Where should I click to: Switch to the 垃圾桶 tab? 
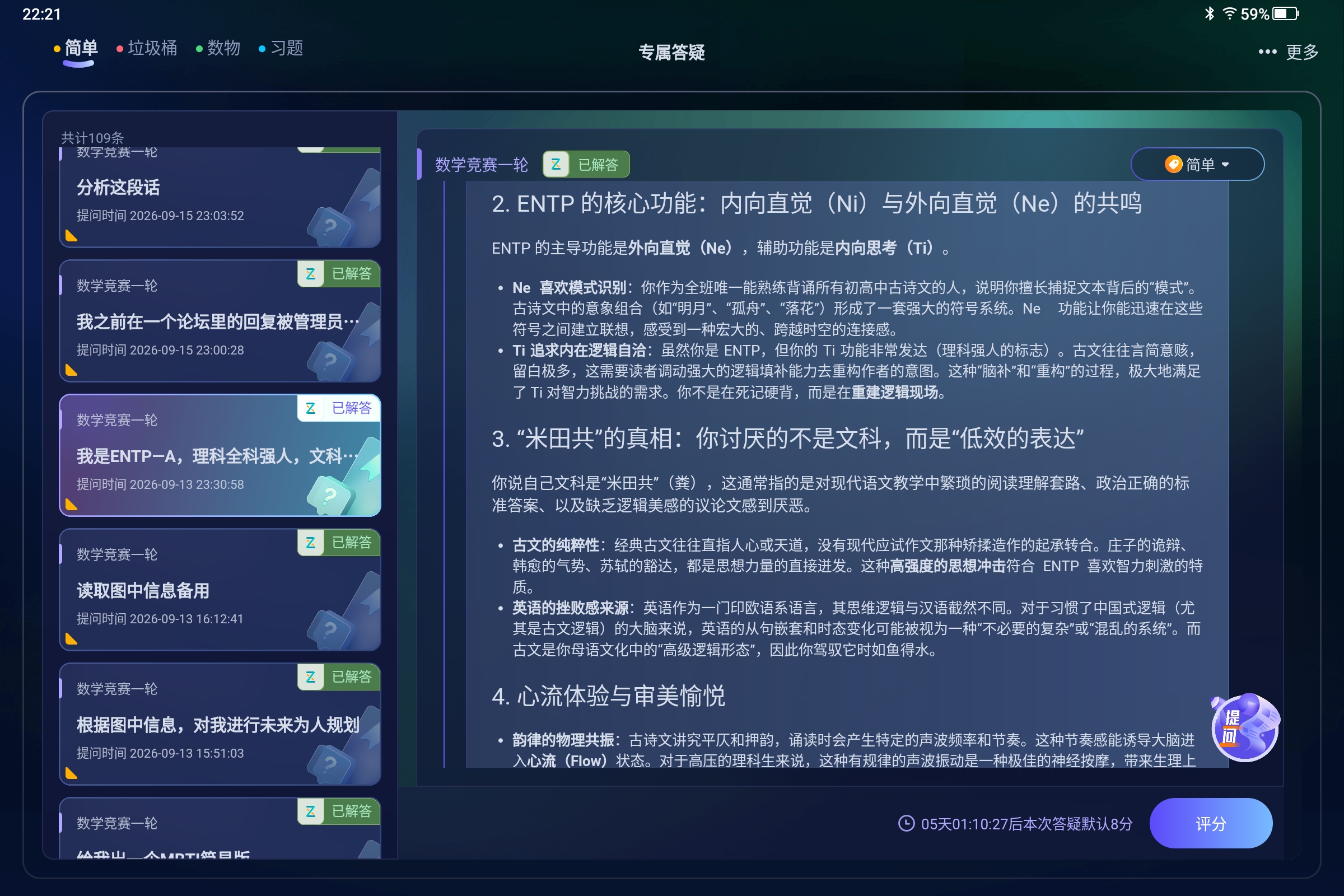coord(147,49)
